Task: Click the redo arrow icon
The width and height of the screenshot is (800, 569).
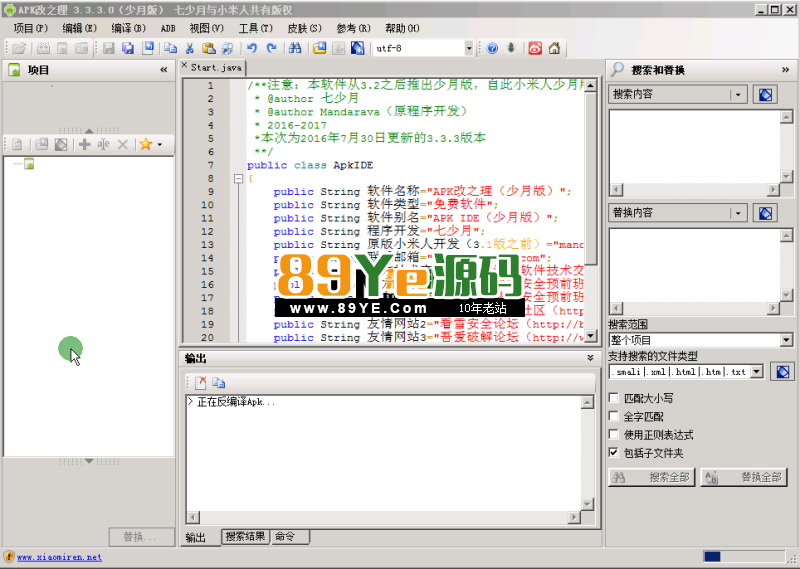Action: (271, 48)
